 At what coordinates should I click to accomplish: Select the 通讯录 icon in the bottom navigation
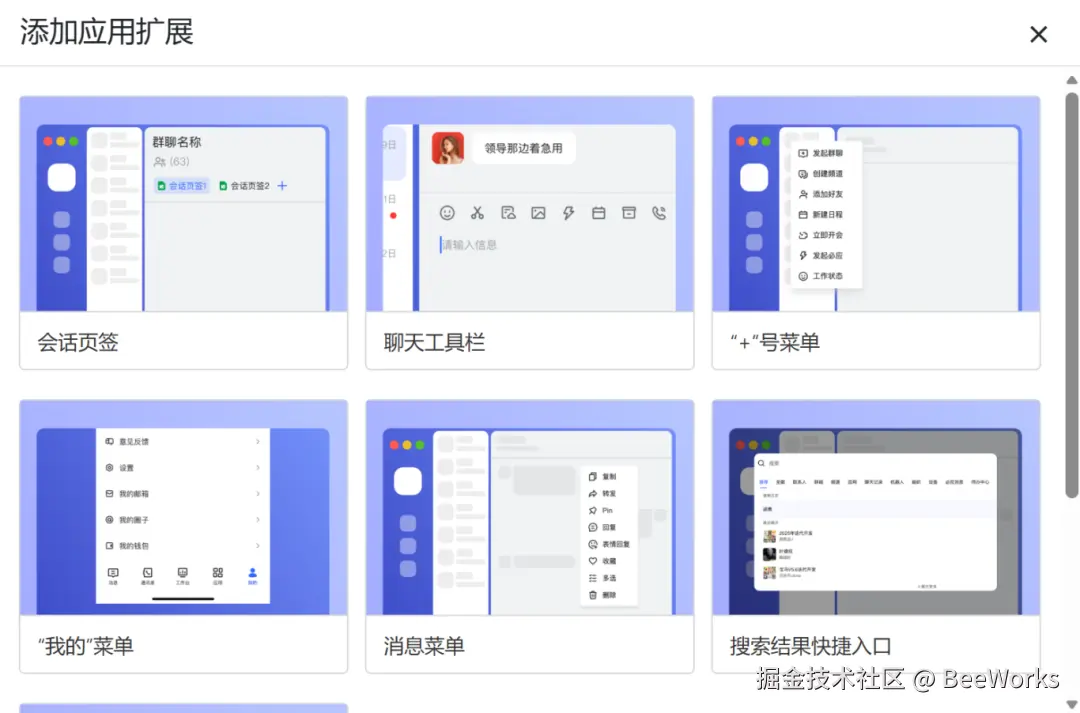[147, 574]
